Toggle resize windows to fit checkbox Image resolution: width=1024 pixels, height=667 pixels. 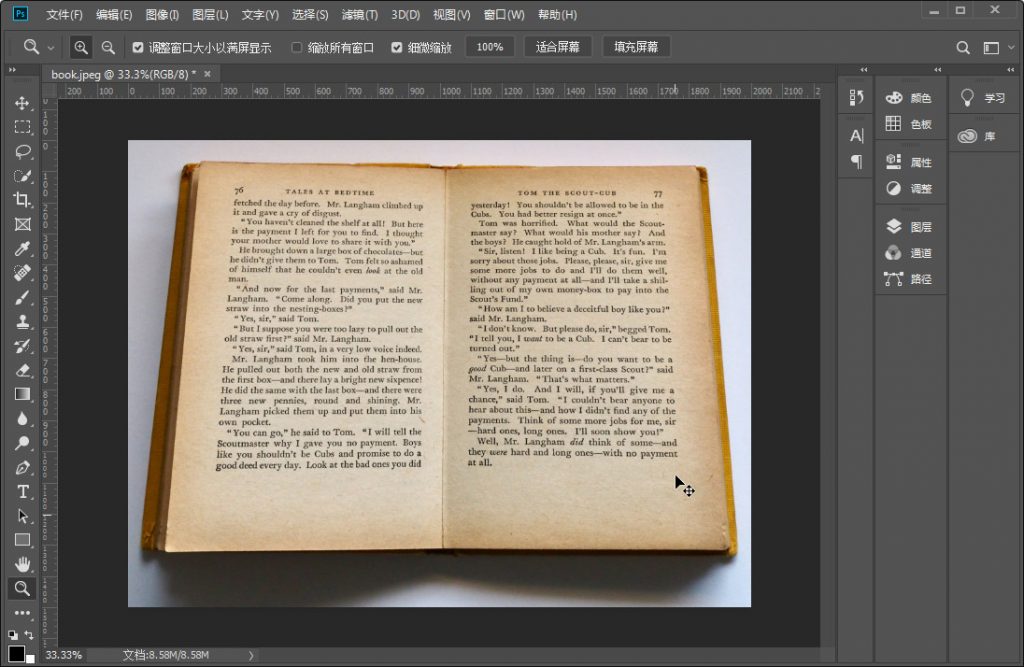(x=138, y=47)
